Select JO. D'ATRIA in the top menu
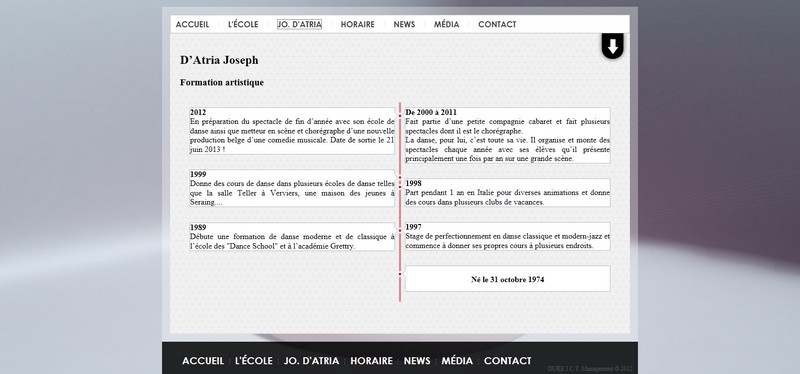This screenshot has height=374, width=800. pyautogui.click(x=299, y=24)
